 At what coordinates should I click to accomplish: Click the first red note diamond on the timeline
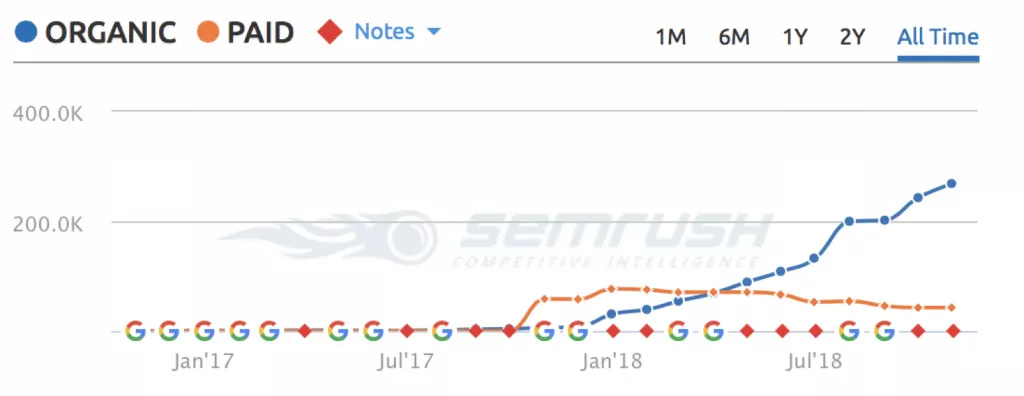[304, 331]
